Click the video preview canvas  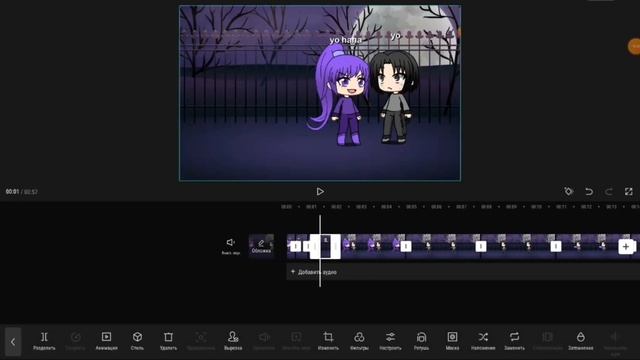320,93
